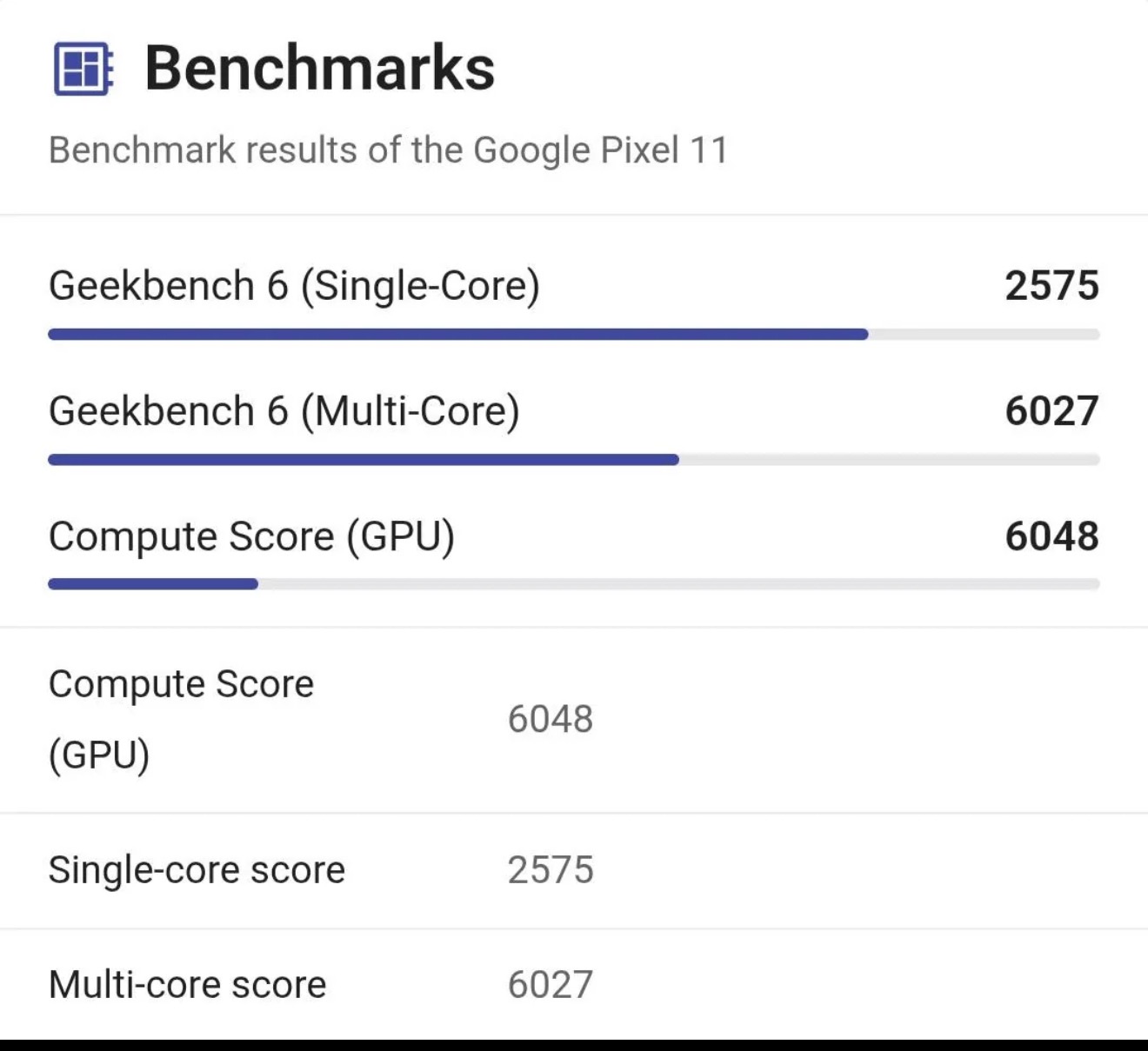Click the 6048 bold GPU score
Image resolution: width=1148 pixels, height=1051 pixels.
pyautogui.click(x=1051, y=536)
